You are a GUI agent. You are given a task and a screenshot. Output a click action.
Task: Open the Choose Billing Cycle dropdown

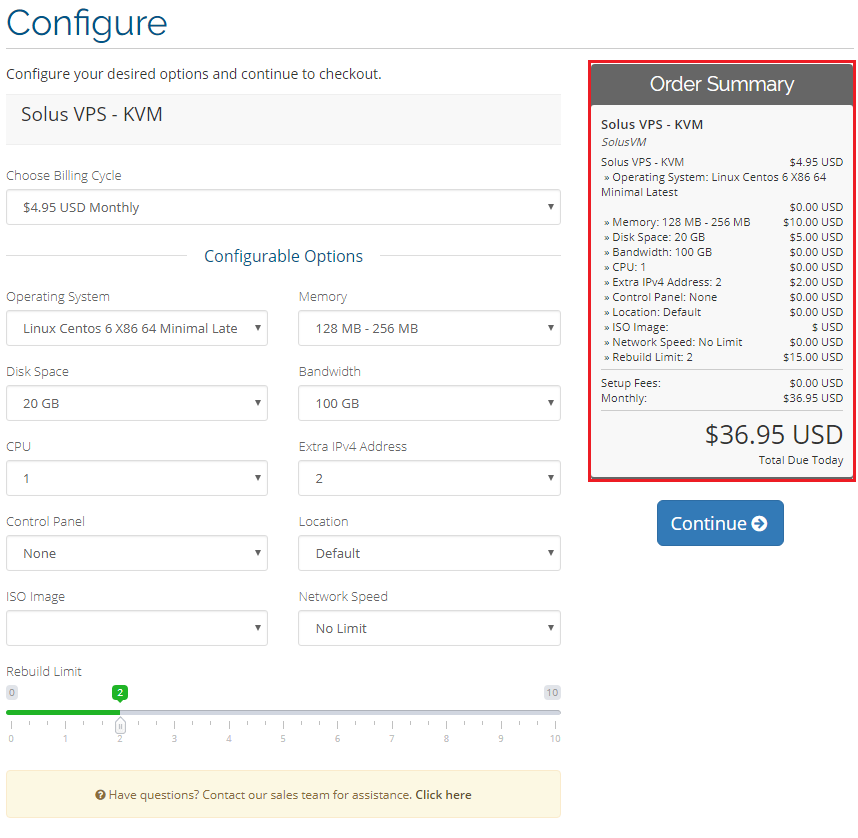pyautogui.click(x=283, y=207)
